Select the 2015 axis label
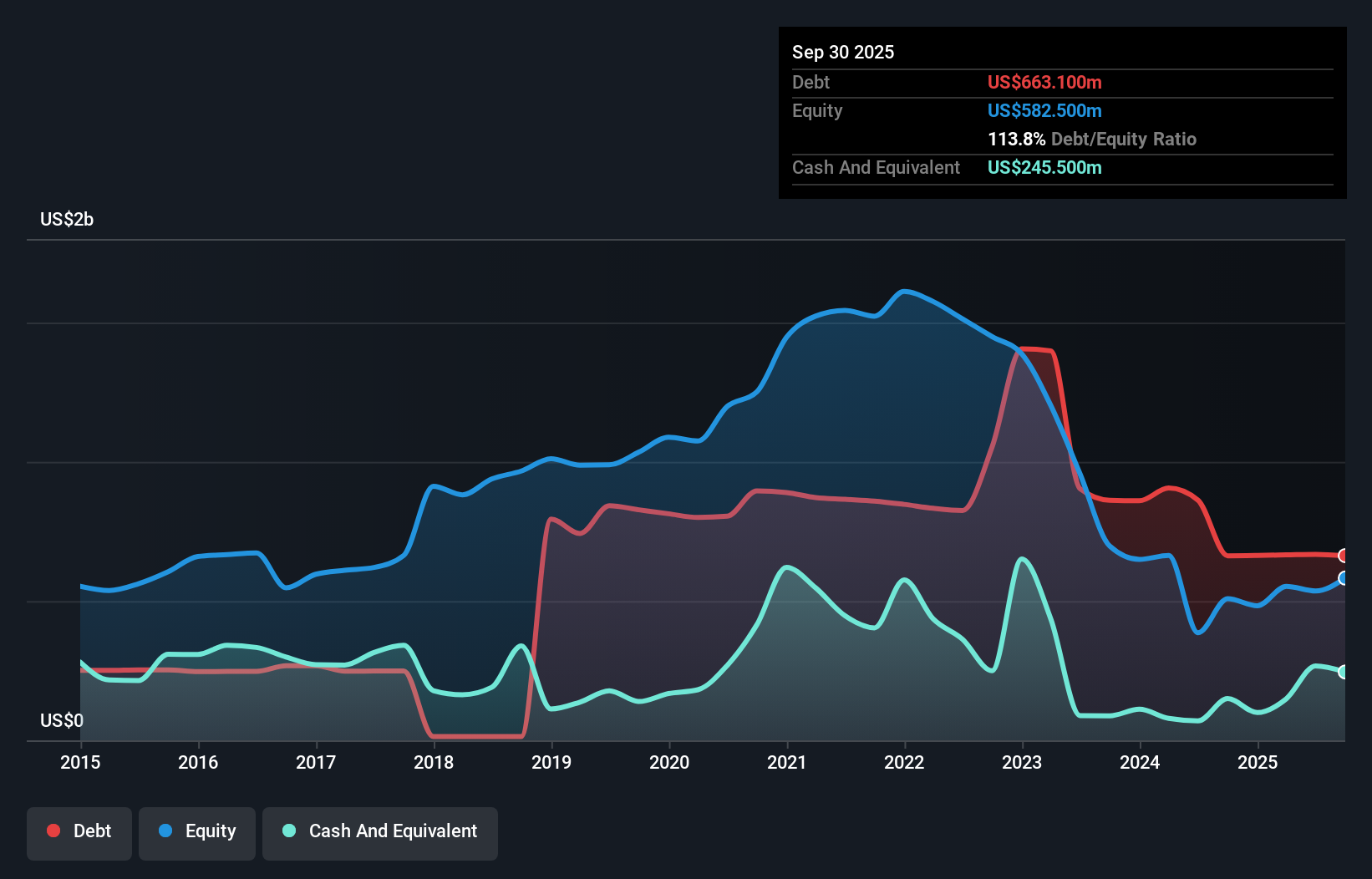The image size is (1372, 879). pyautogui.click(x=79, y=762)
